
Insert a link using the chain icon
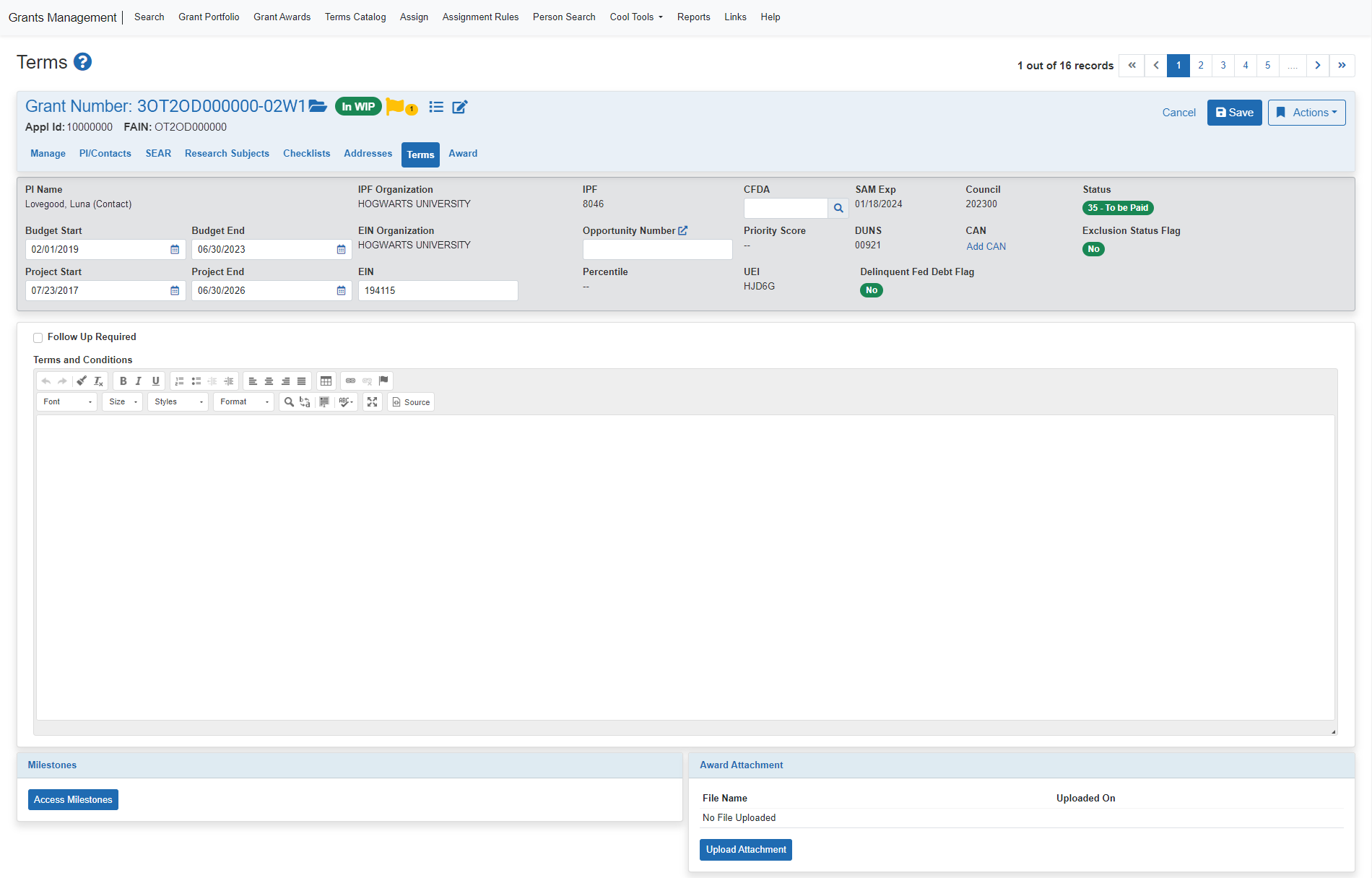(x=351, y=381)
